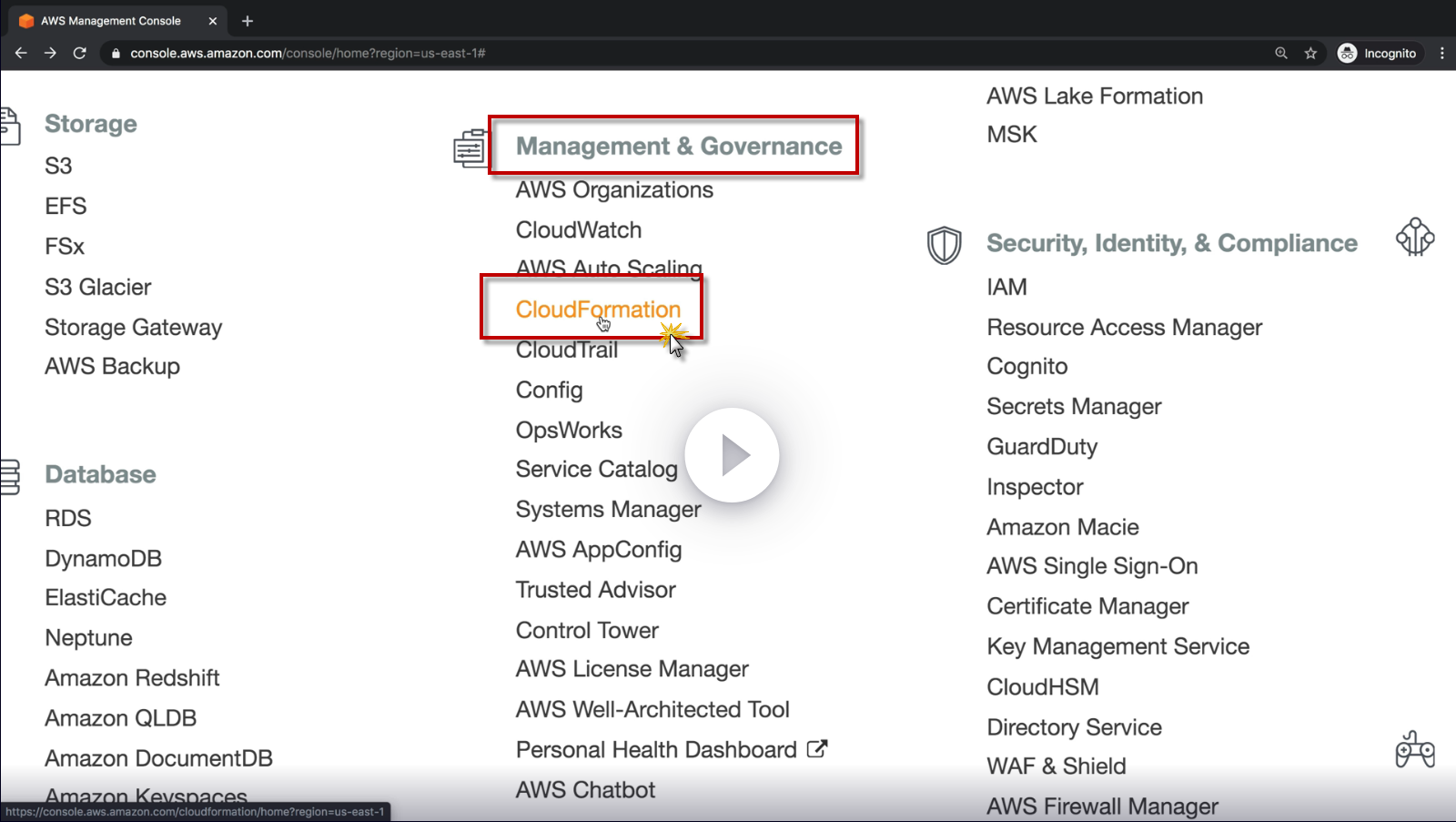Open Amazon Macie

click(1063, 527)
